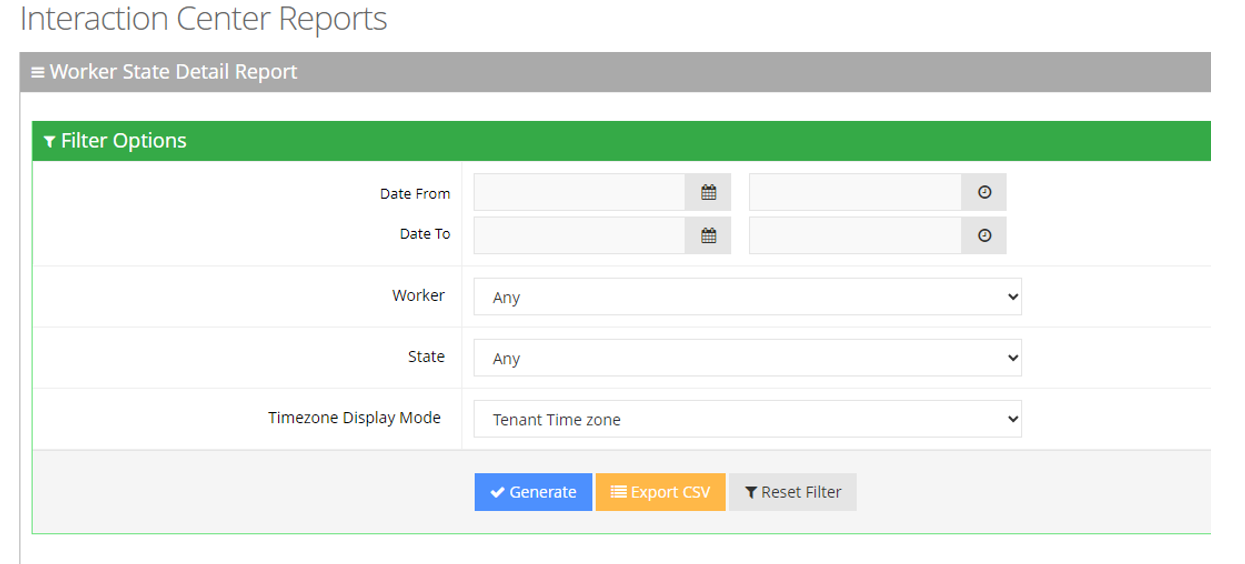The height and width of the screenshot is (564, 1245).
Task: Open the Date To calendar picker icon
Action: click(708, 236)
